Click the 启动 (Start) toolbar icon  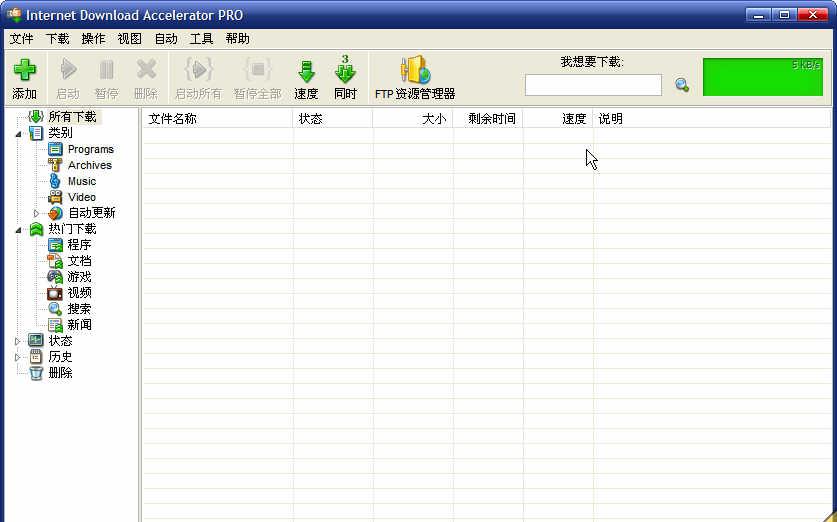(x=68, y=70)
